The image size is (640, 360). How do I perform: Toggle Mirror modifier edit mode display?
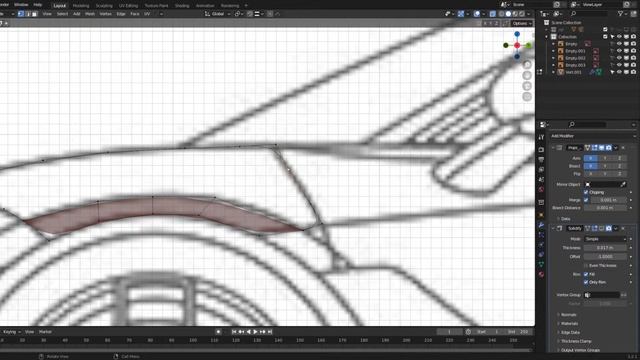(x=595, y=148)
